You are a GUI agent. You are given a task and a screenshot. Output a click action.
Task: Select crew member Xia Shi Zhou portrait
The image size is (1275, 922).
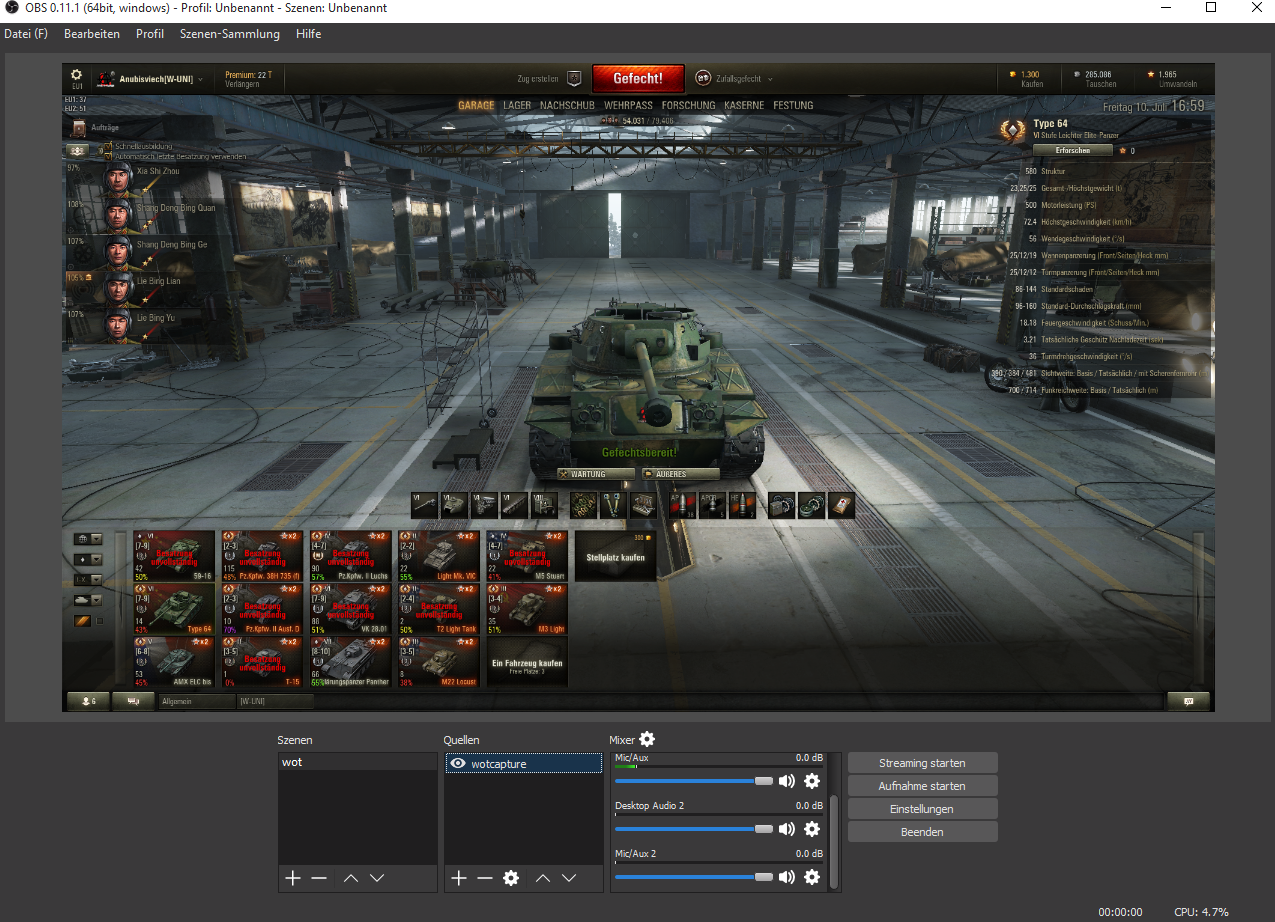[119, 180]
